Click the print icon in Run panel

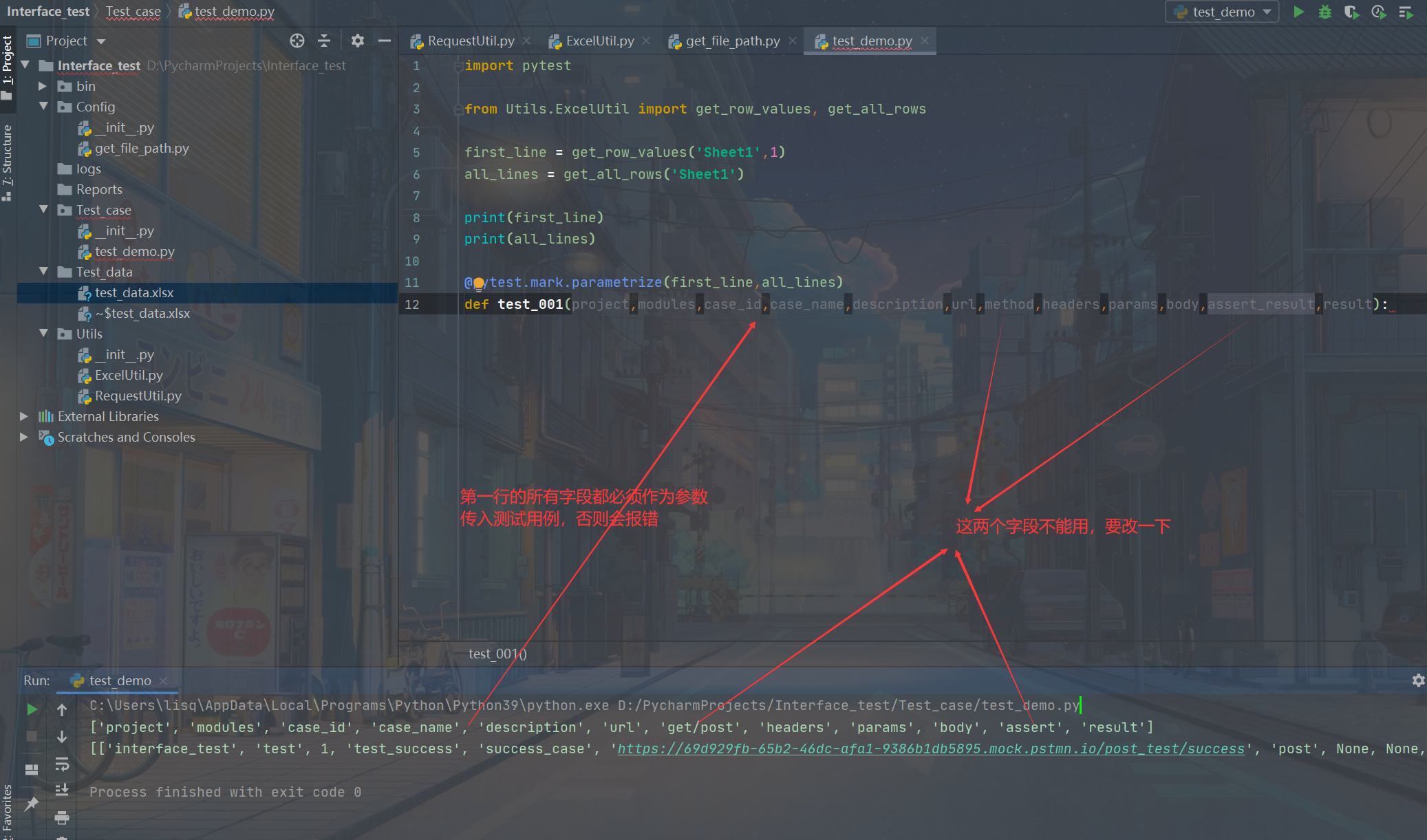click(x=62, y=817)
